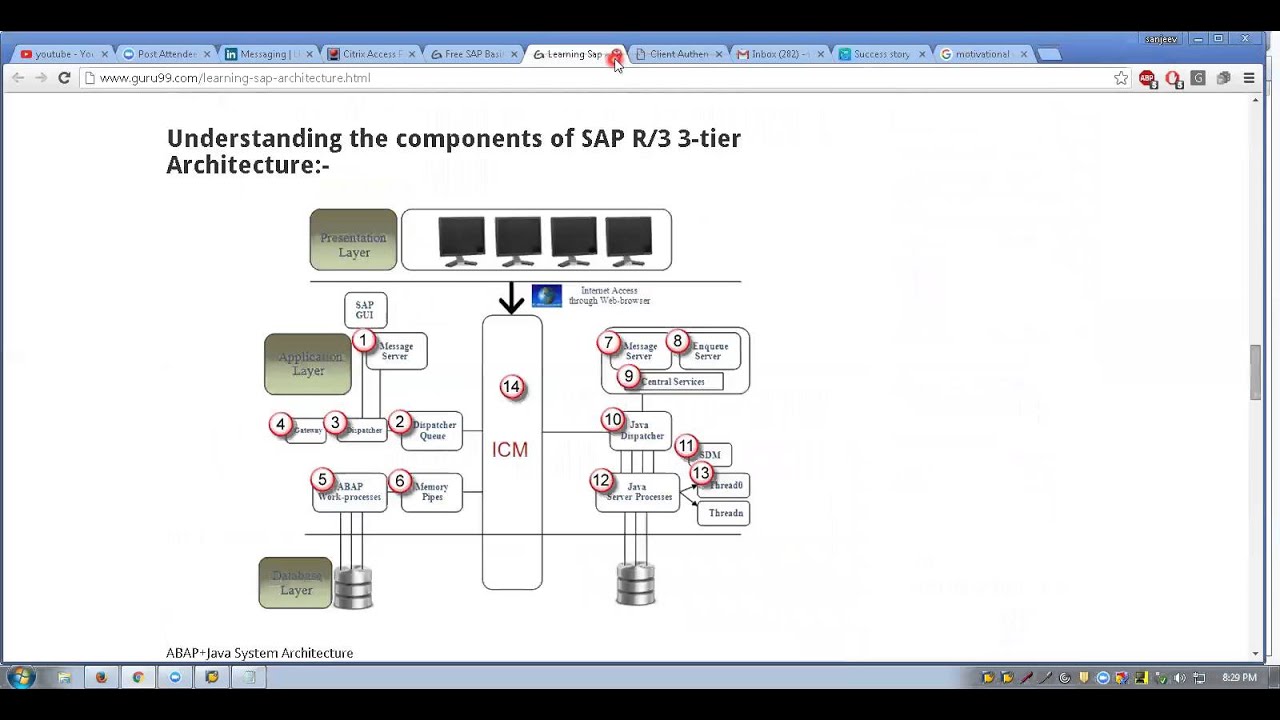Click the red O extension icon

point(1173,78)
